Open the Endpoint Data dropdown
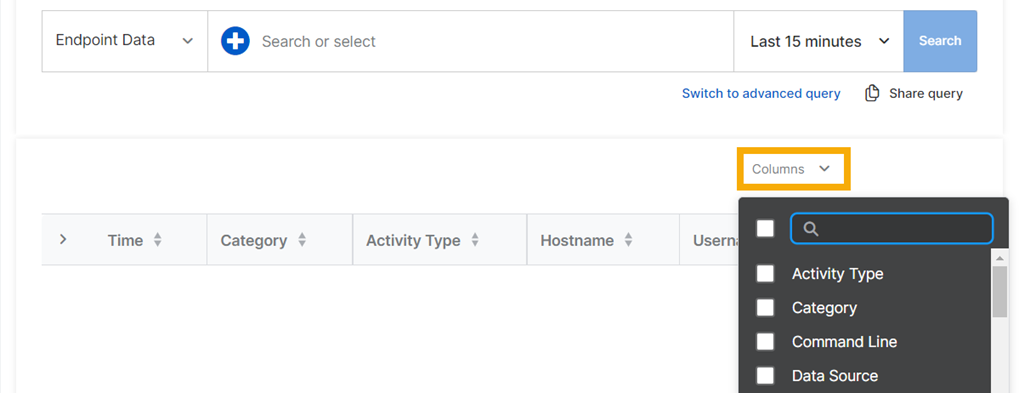This screenshot has width=1019, height=393. click(x=125, y=41)
